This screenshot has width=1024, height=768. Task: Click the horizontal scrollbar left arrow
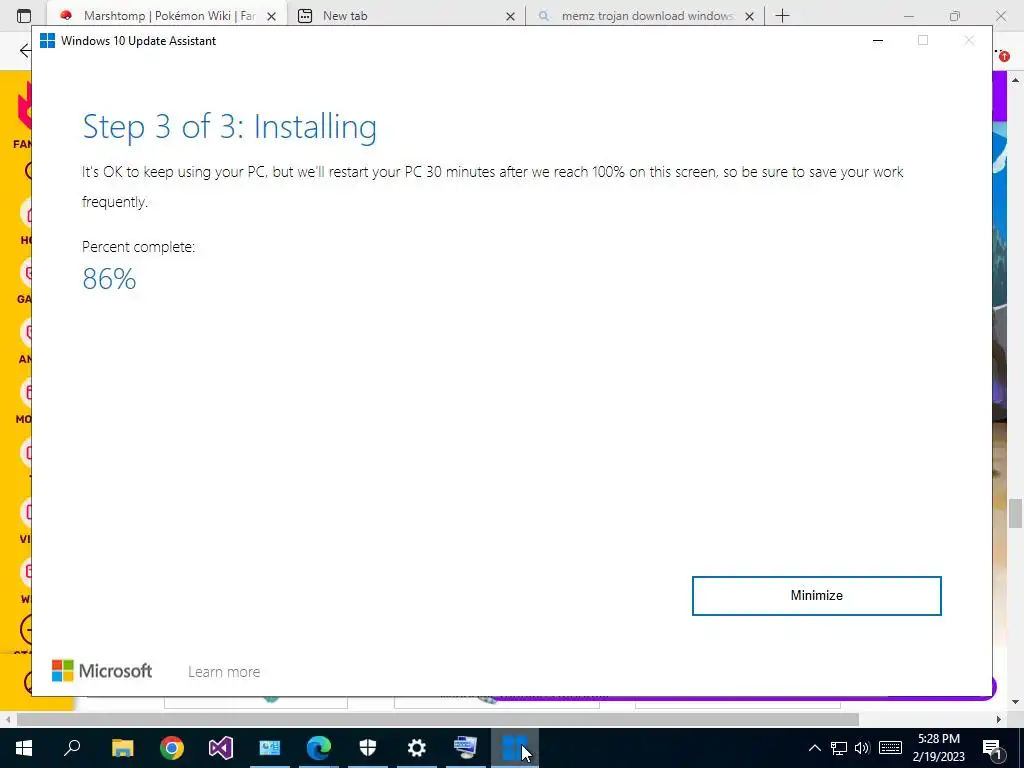(7, 719)
